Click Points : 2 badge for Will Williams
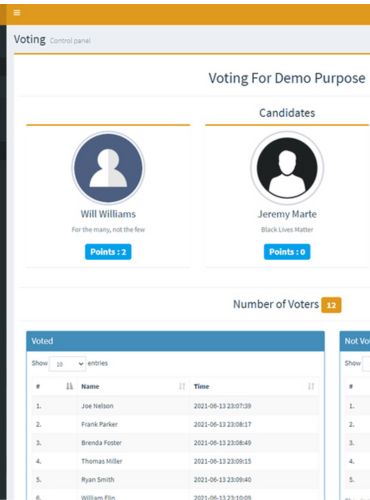The image size is (370, 500). point(108,252)
